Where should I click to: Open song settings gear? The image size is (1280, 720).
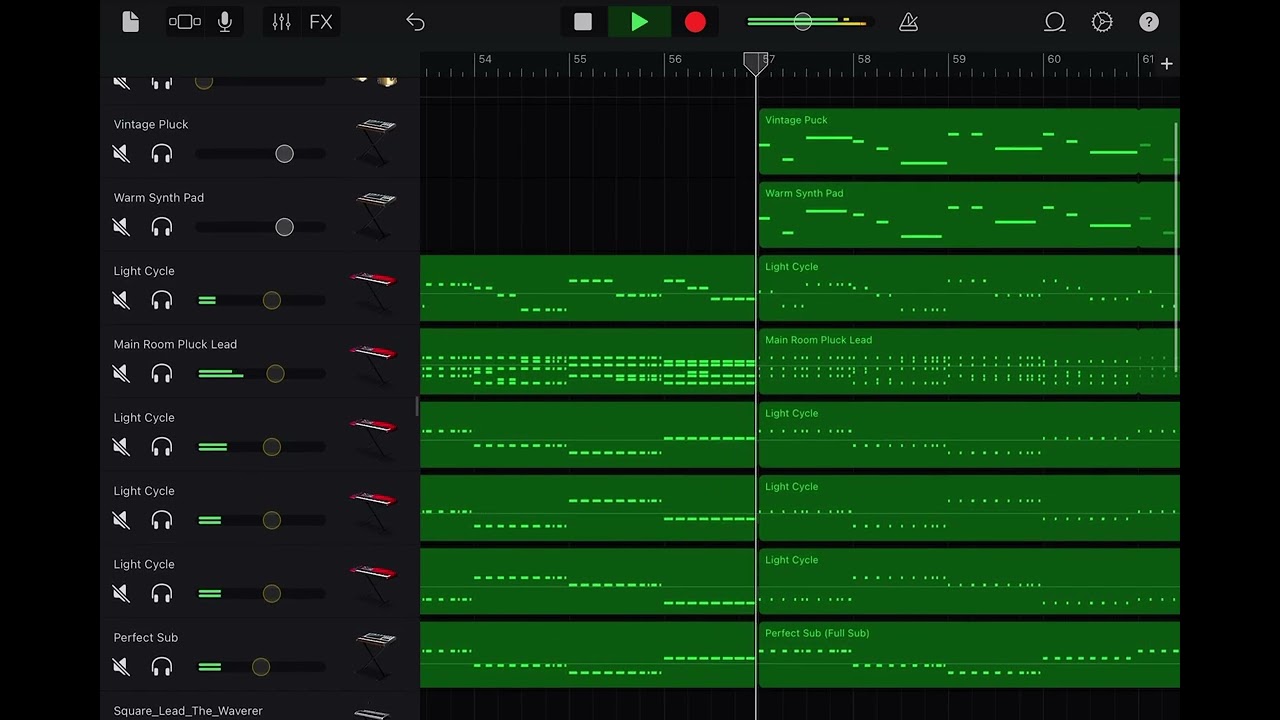pyautogui.click(x=1102, y=22)
